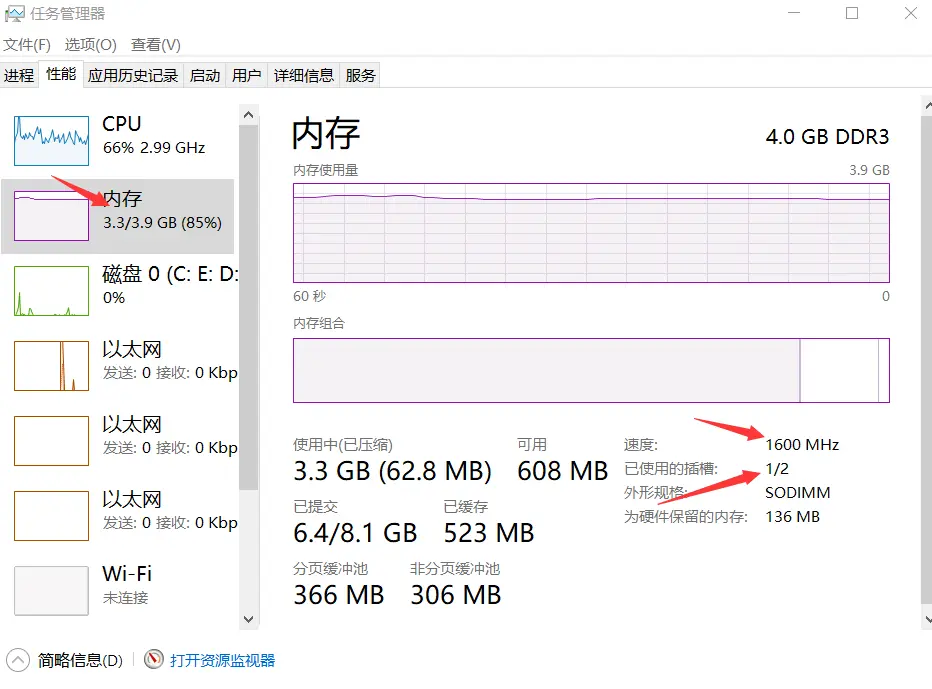Select the CPU usage graph thumbnail

pyautogui.click(x=52, y=141)
